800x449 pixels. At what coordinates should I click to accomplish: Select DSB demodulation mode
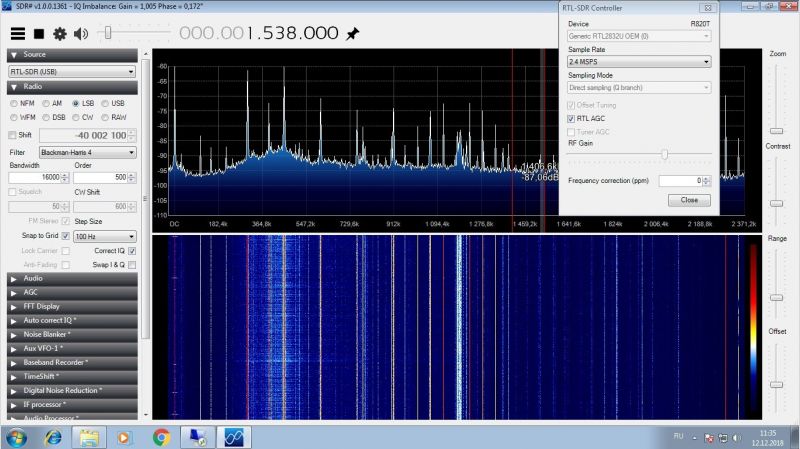(x=54, y=117)
